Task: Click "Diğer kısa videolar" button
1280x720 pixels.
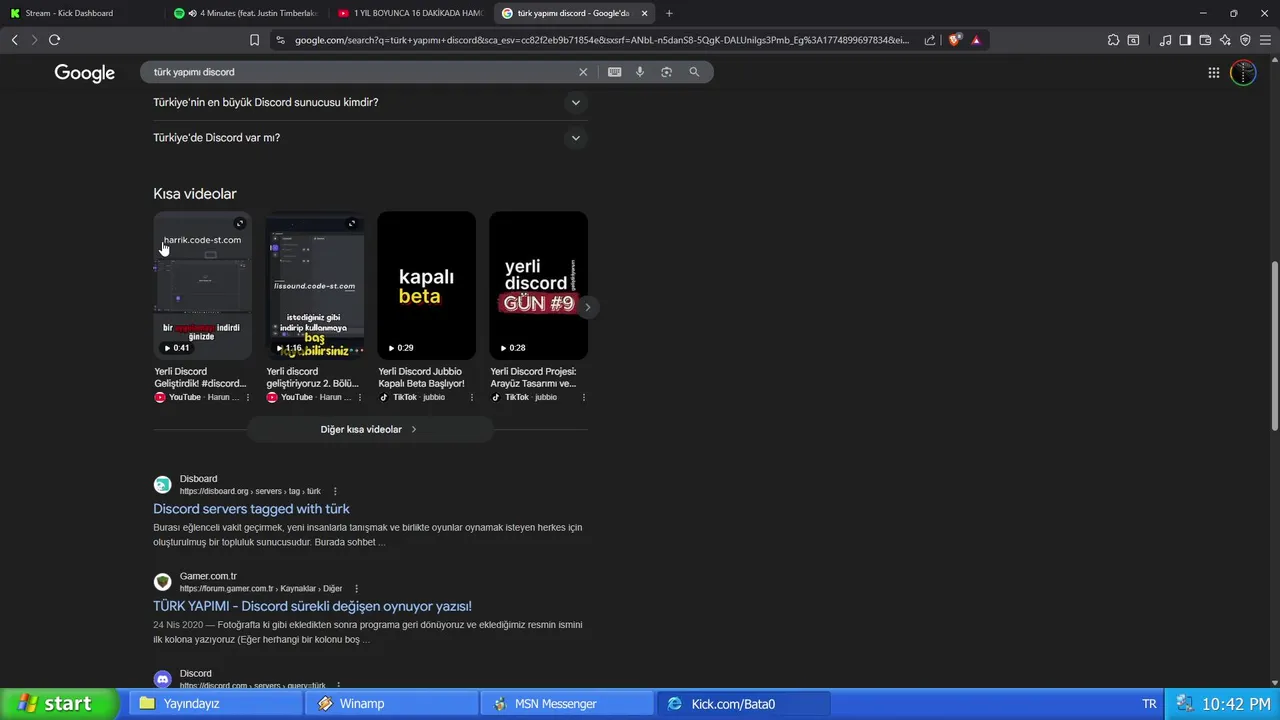Action: pos(369,429)
